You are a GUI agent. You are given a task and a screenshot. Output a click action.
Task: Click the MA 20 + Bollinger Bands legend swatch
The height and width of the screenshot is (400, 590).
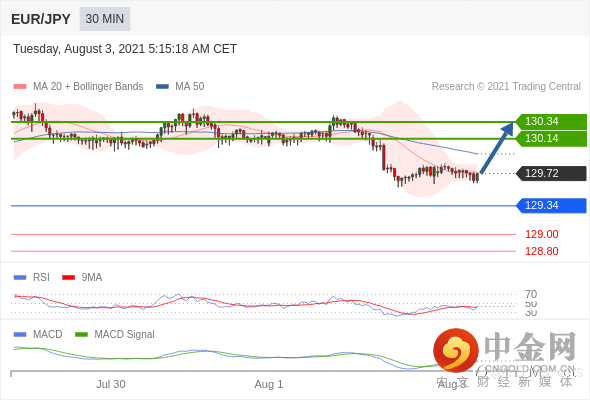[20, 87]
